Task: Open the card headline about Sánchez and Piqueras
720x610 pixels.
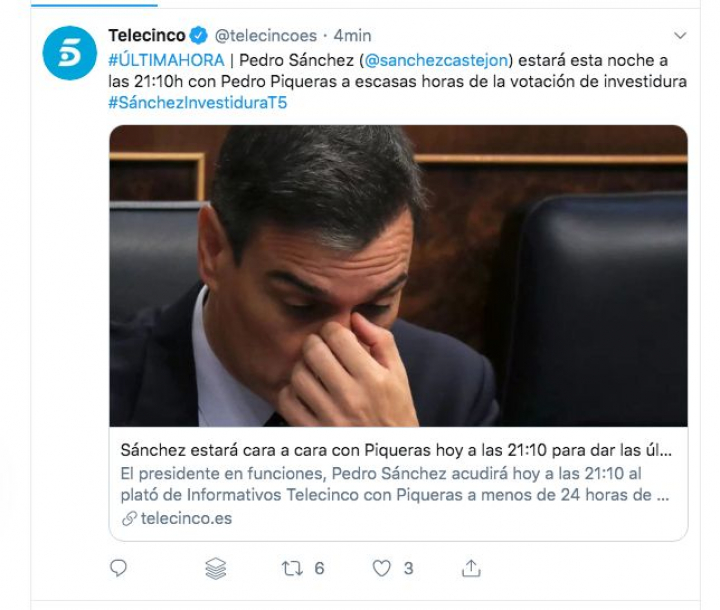Action: [x=396, y=450]
